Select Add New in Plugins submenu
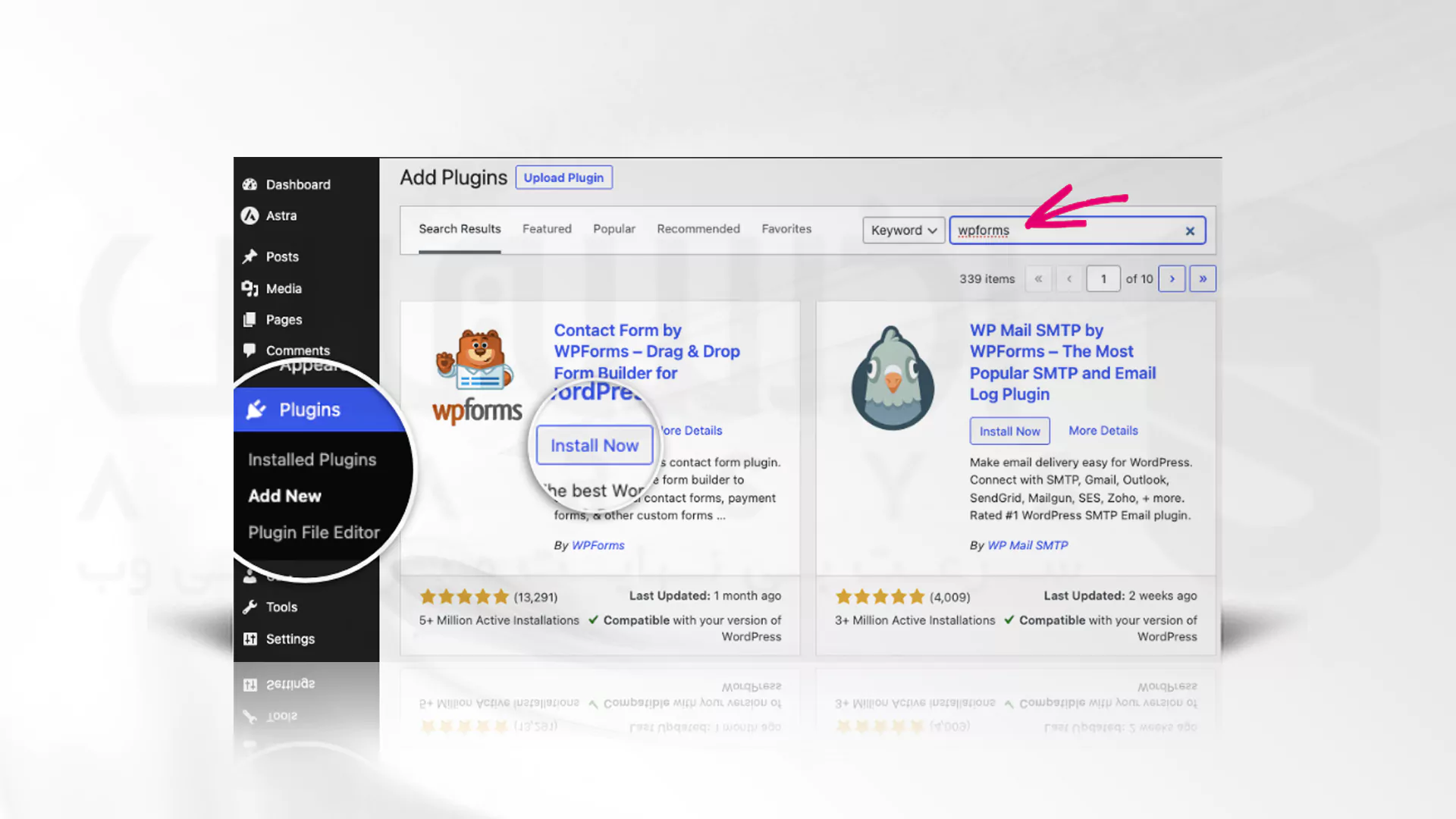Screen dimensions: 1456x819 284,496
